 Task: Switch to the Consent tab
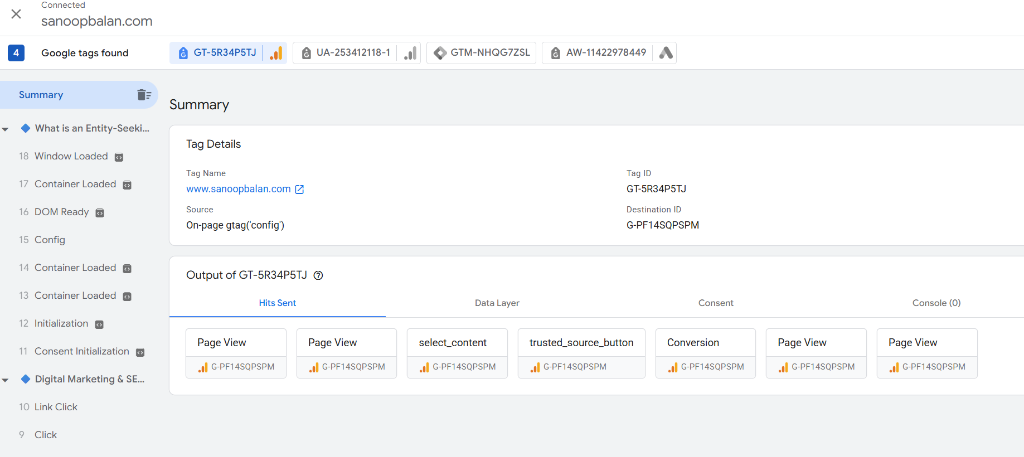(x=716, y=303)
